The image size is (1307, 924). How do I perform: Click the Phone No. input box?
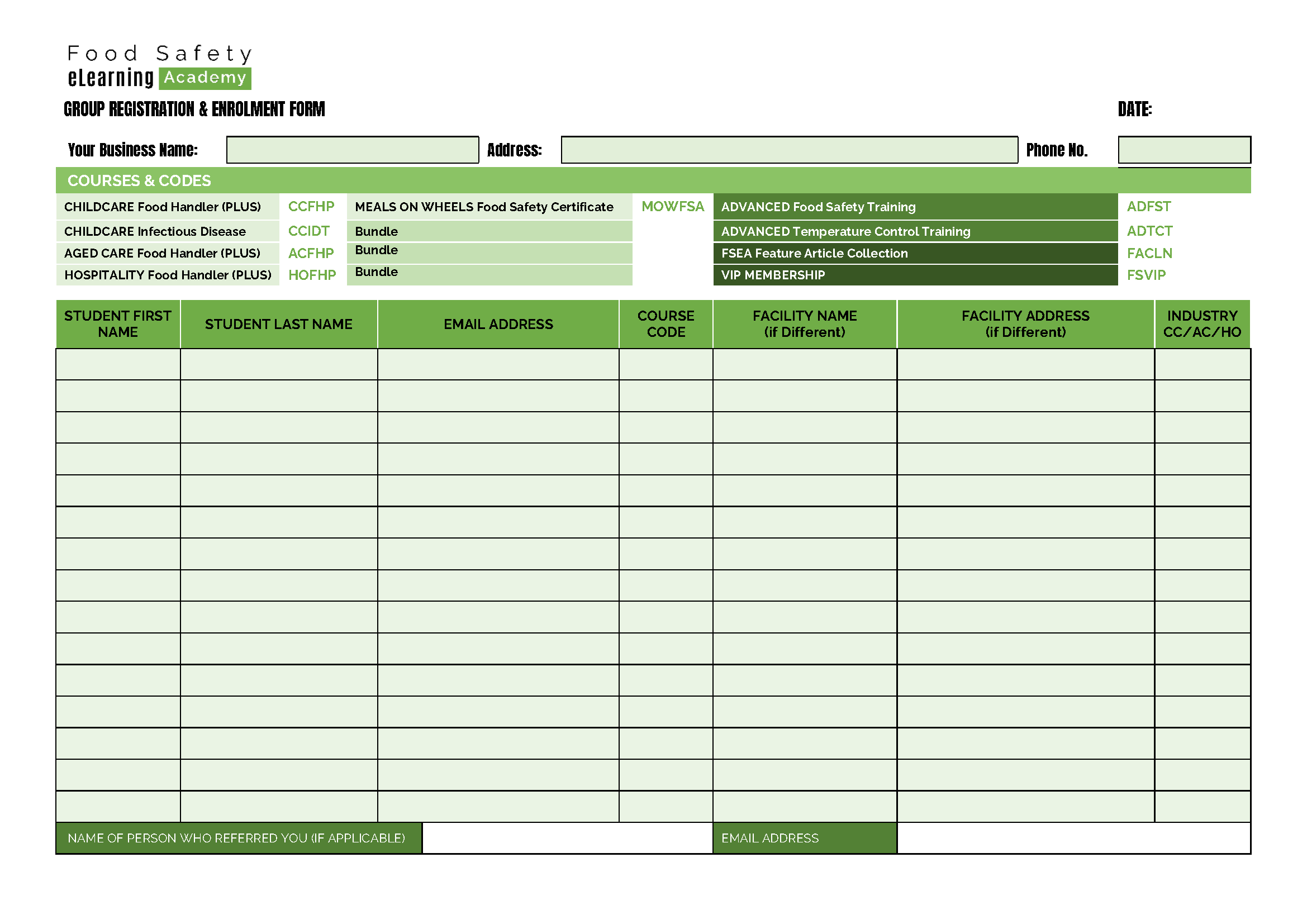(1184, 150)
